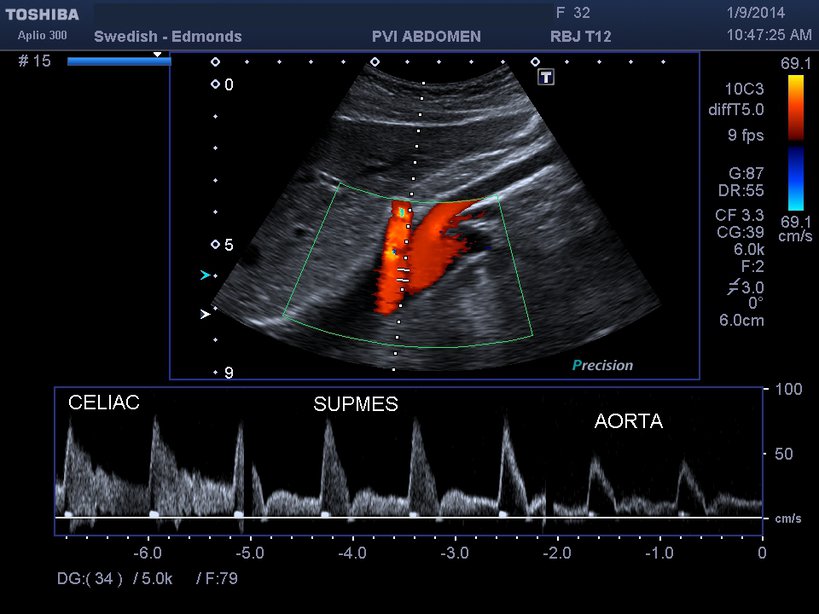
Task: Click the blue color velocity scale bar
Action: 795,178
